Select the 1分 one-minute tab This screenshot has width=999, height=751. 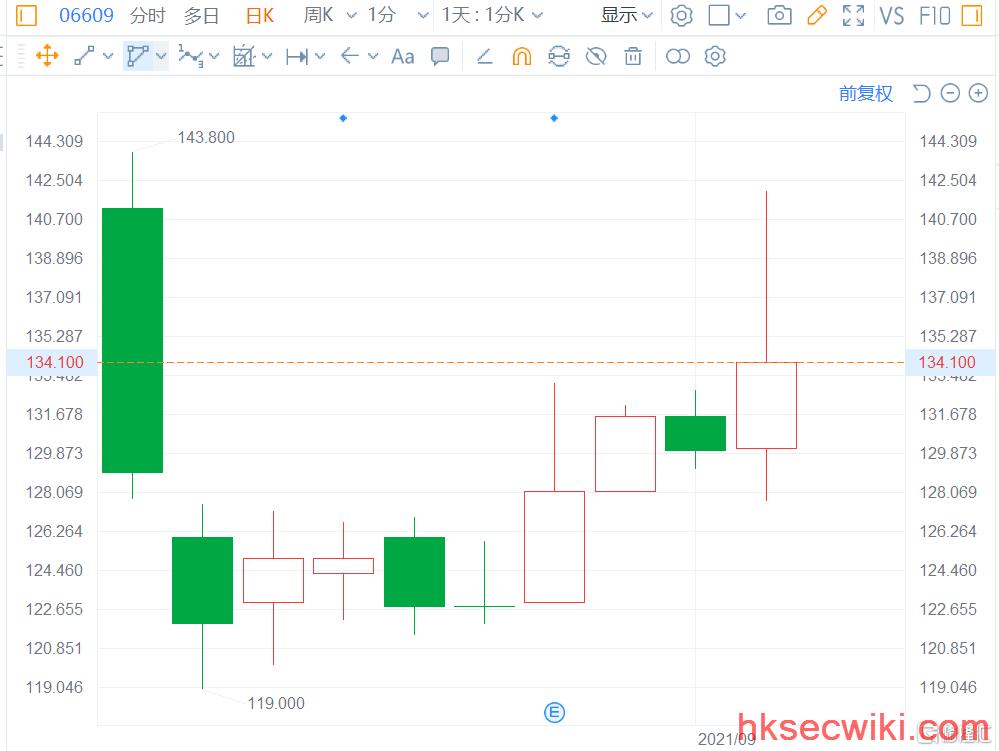point(382,15)
